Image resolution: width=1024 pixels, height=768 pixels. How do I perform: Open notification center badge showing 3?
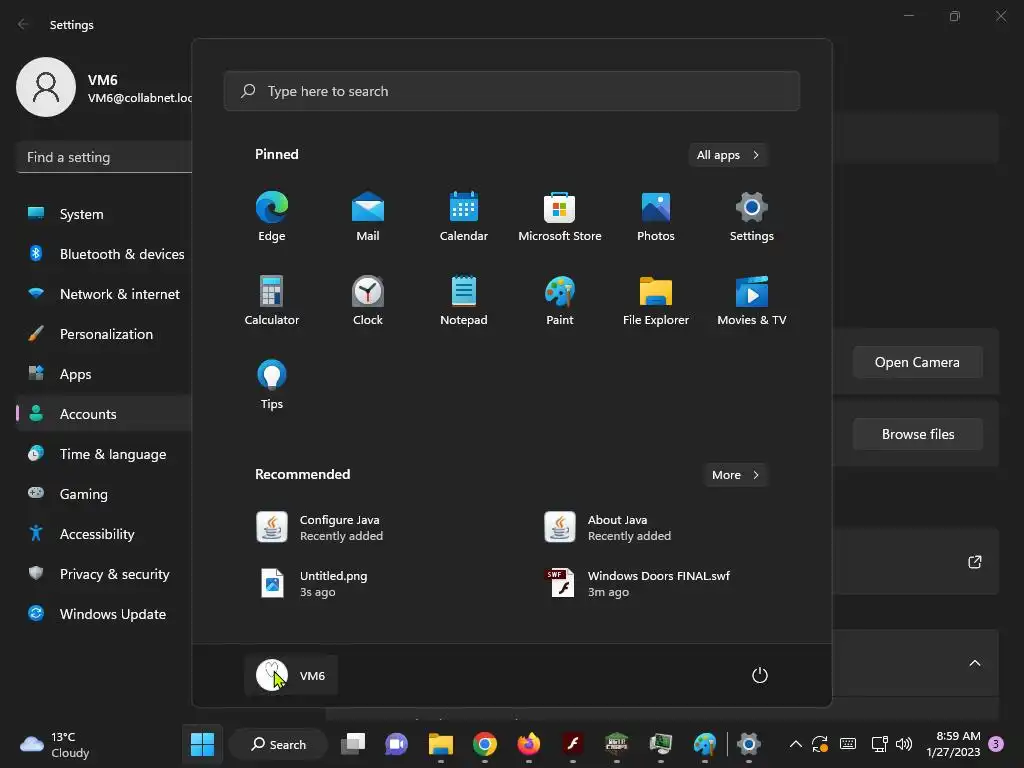point(996,744)
